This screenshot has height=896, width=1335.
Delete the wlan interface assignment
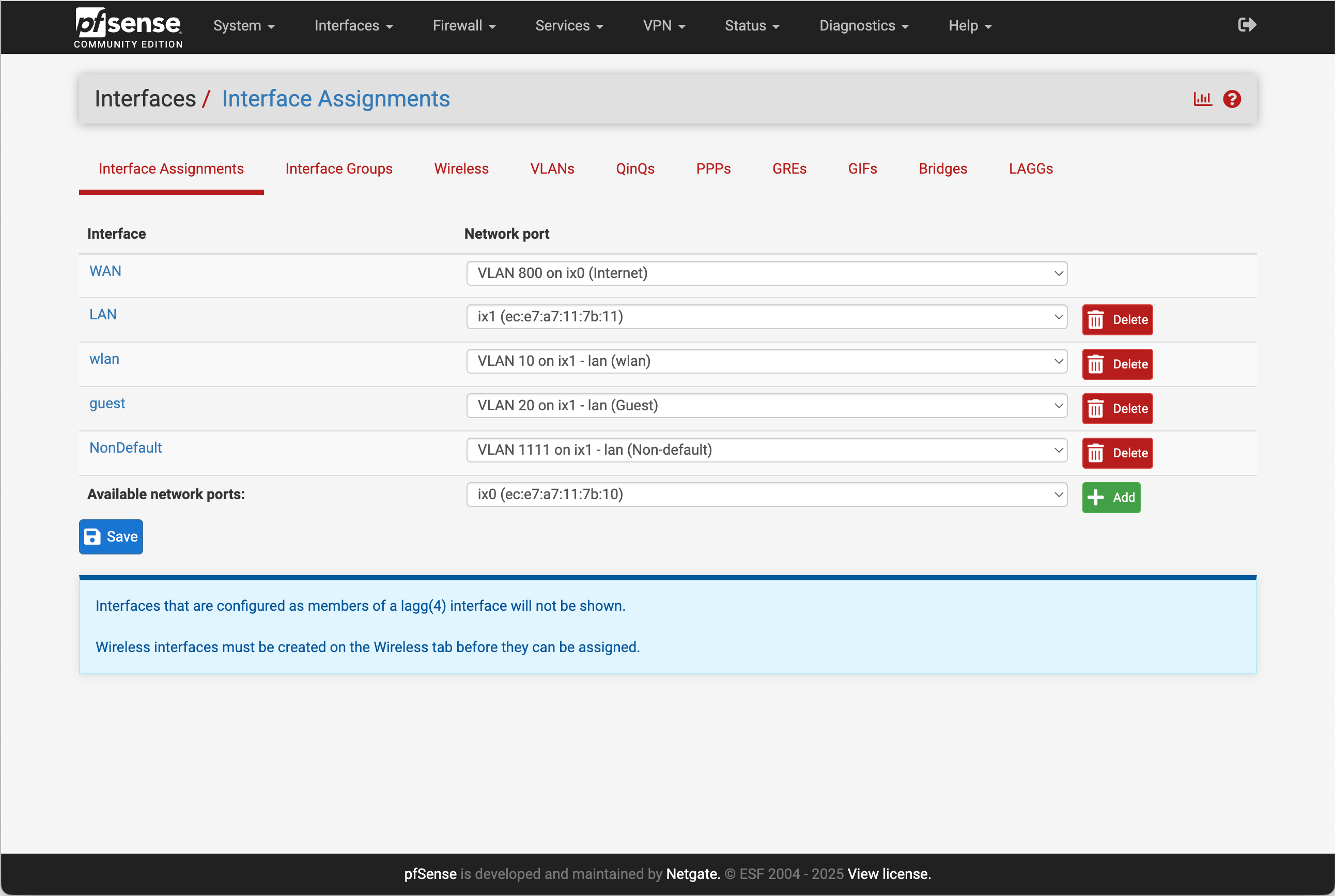1117,364
